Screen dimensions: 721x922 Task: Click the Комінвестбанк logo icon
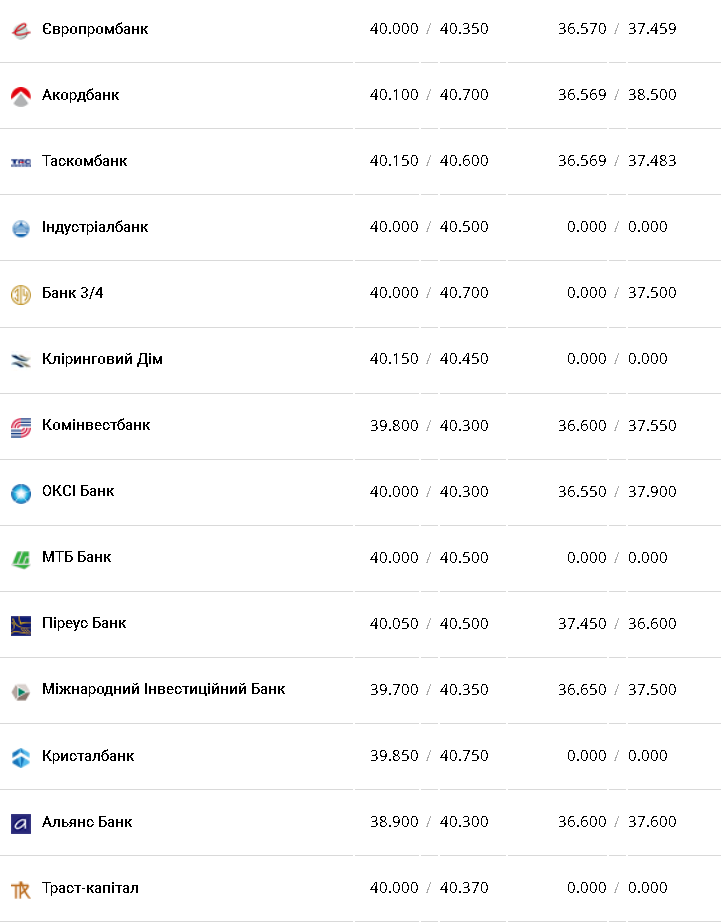[x=21, y=427]
